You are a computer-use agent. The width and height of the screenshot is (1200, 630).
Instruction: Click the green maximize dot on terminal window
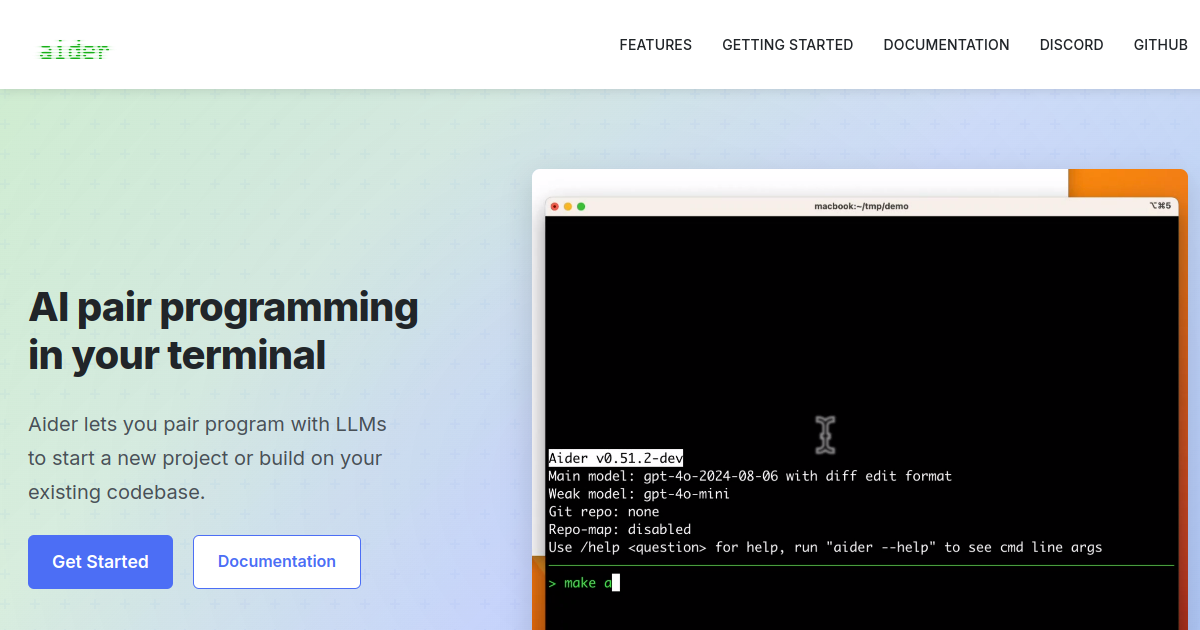click(581, 206)
